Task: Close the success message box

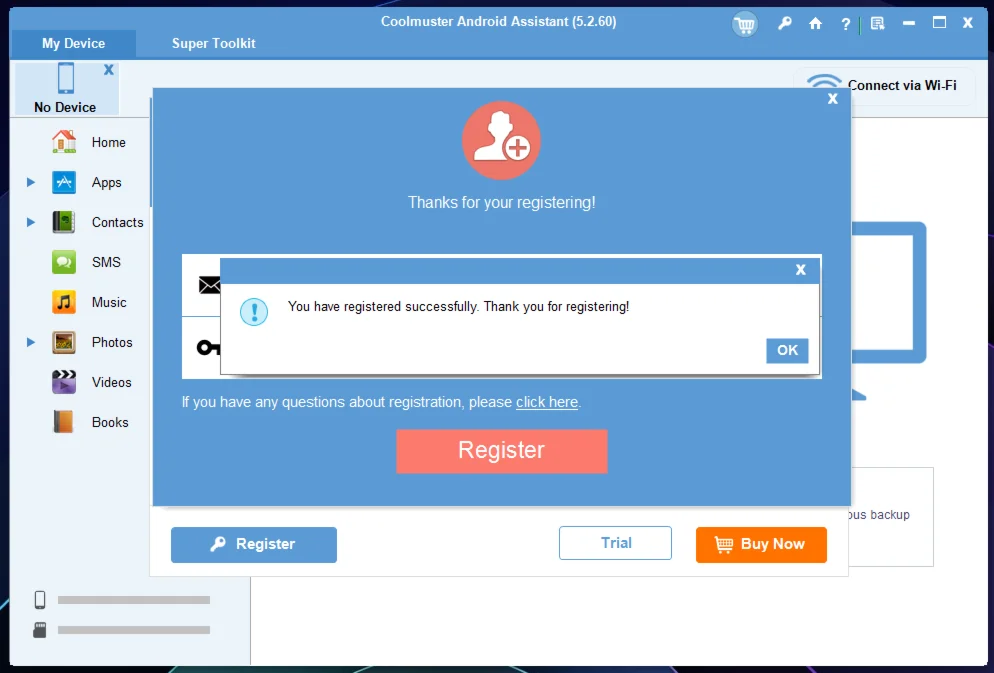Action: pos(801,270)
